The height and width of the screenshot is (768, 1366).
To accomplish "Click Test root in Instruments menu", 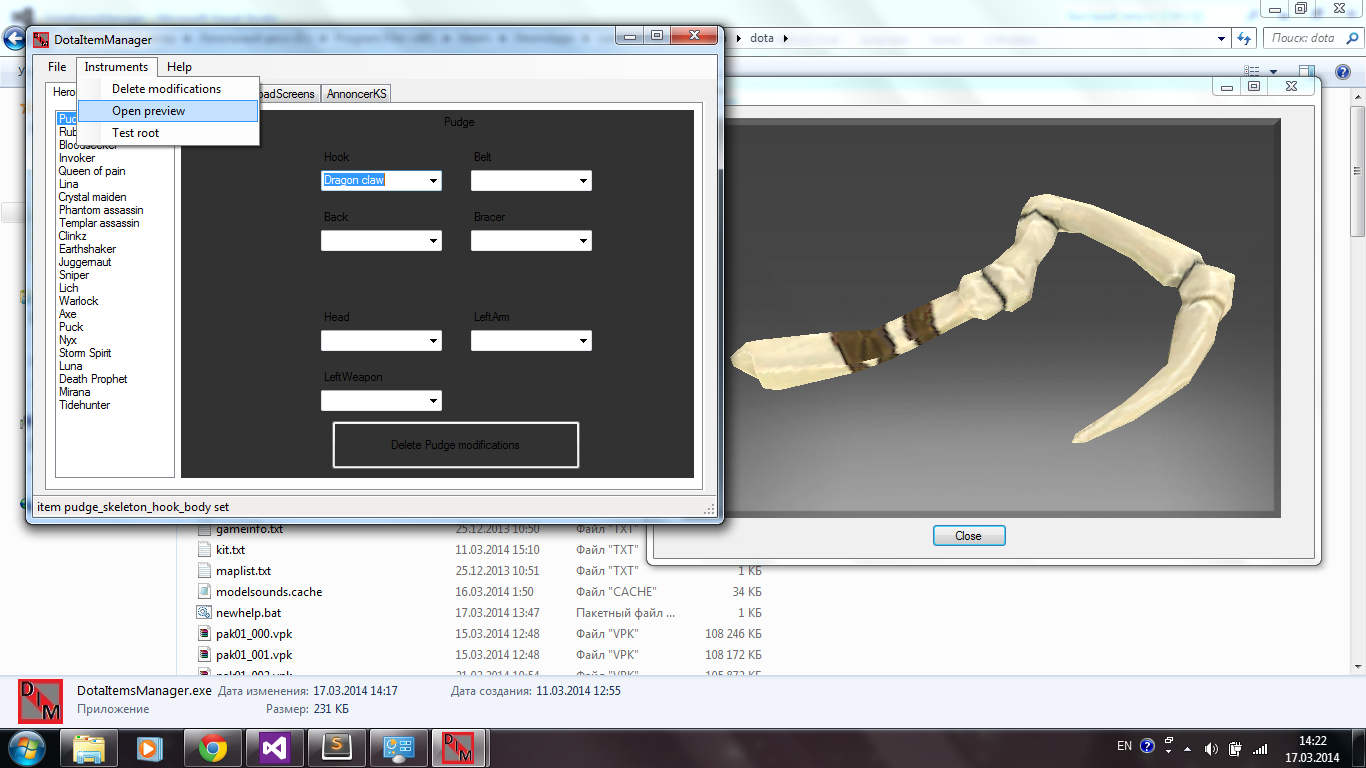I will [x=167, y=133].
